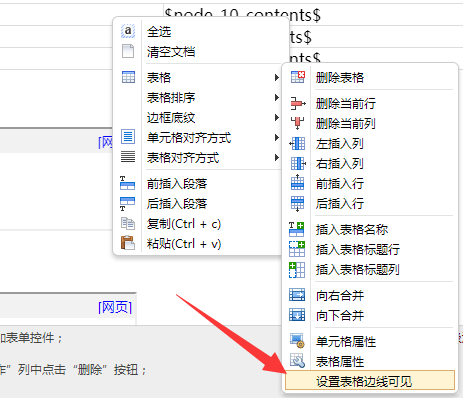Click the insert column left icon
The width and height of the screenshot is (463, 398).
pos(297,143)
